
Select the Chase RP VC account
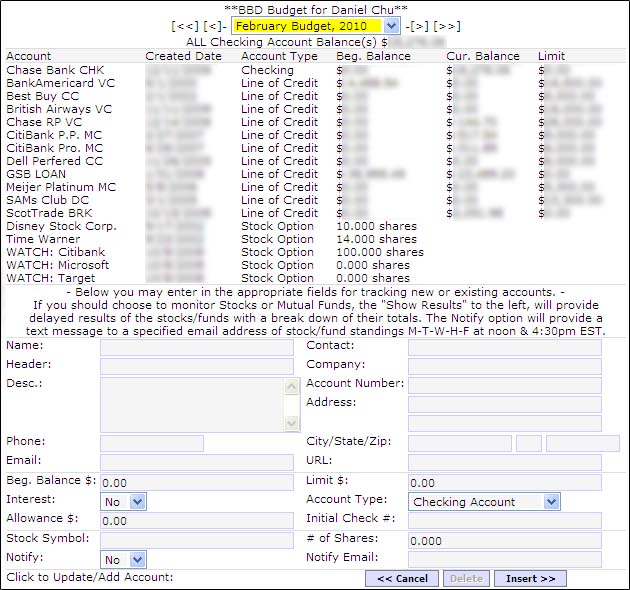point(44,122)
